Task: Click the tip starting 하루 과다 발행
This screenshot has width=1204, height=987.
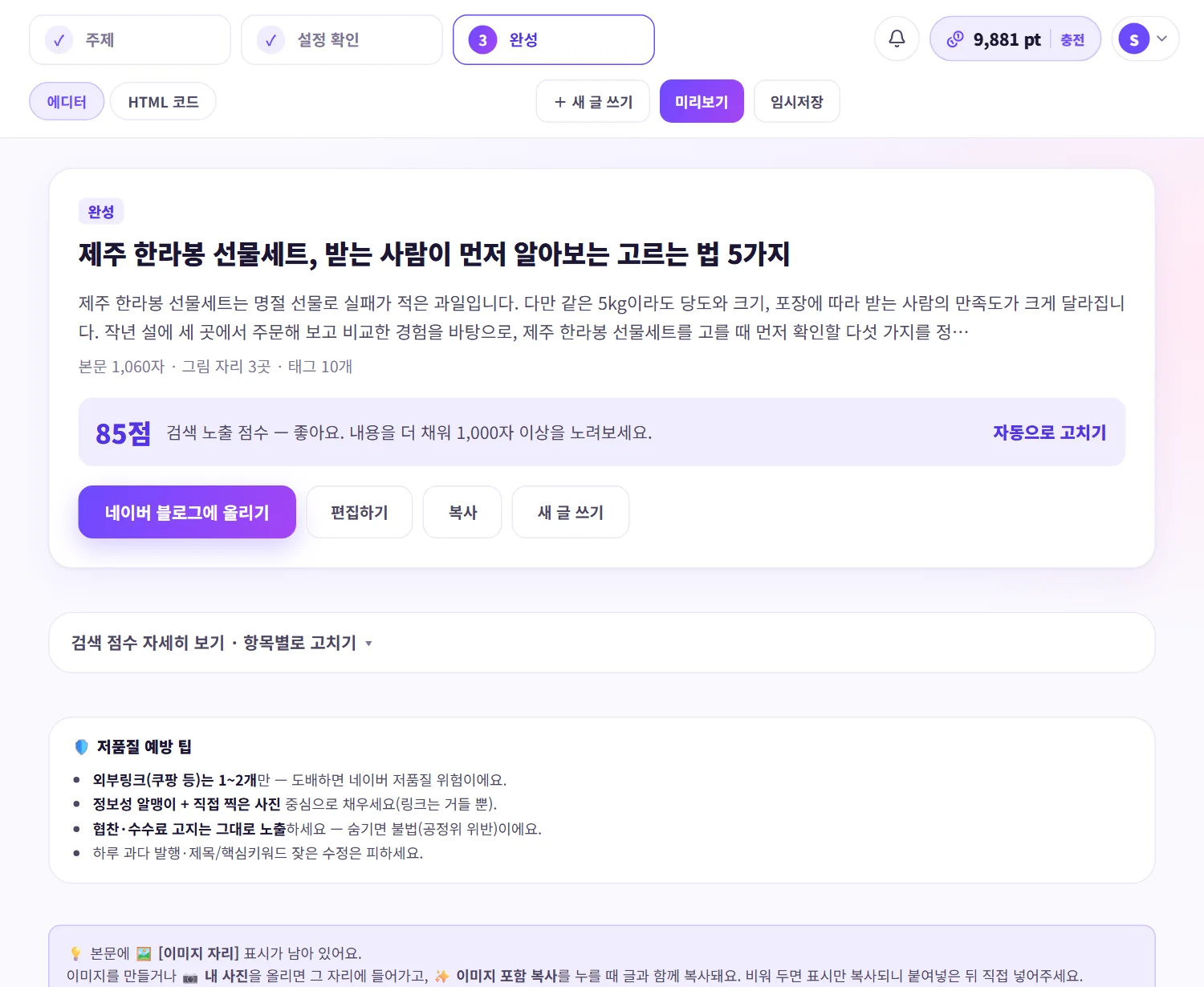Action: click(258, 853)
